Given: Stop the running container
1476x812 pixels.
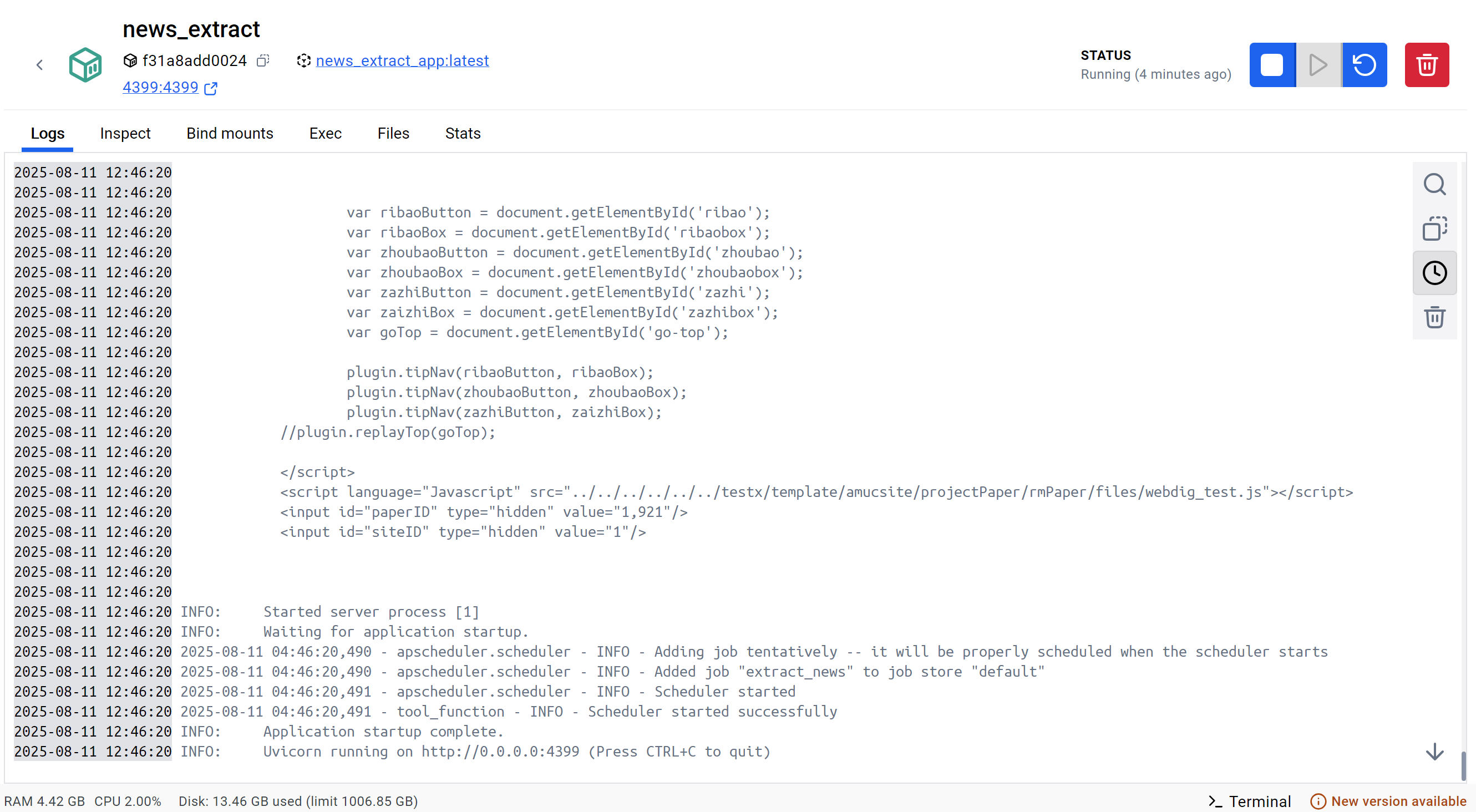Looking at the screenshot, I should click(x=1272, y=65).
